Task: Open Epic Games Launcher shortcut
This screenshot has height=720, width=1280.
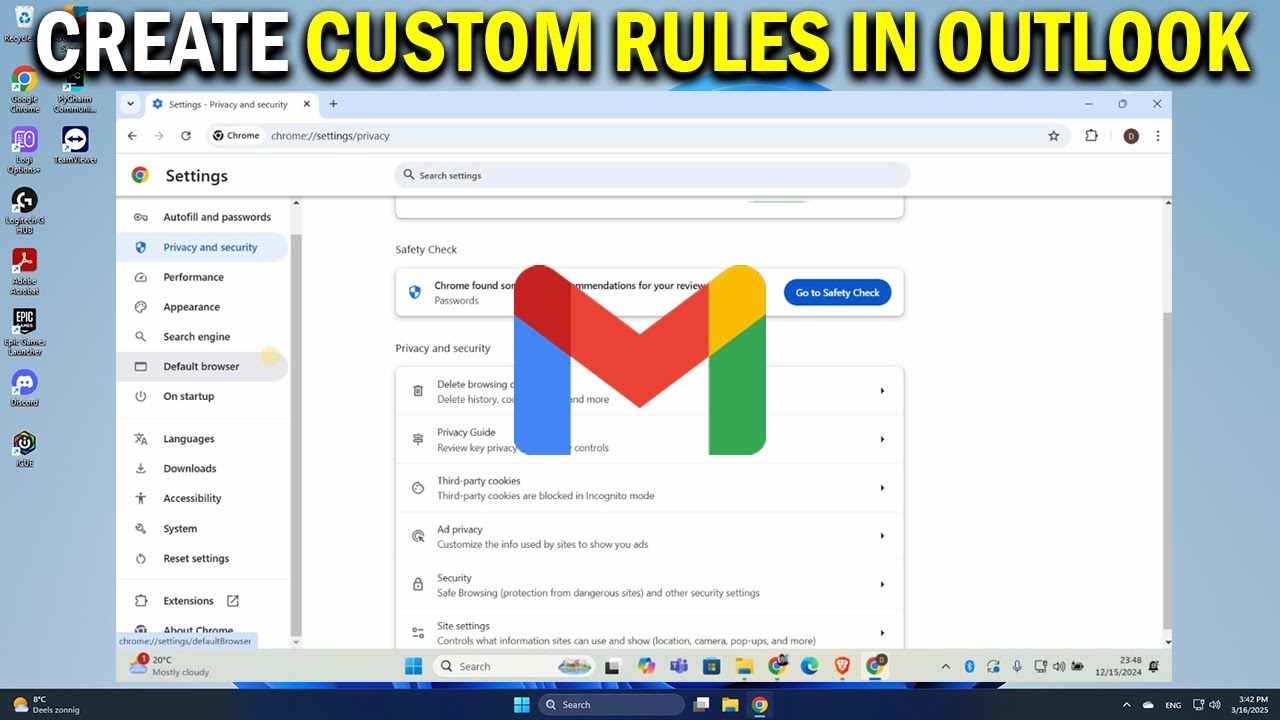Action: (x=24, y=332)
